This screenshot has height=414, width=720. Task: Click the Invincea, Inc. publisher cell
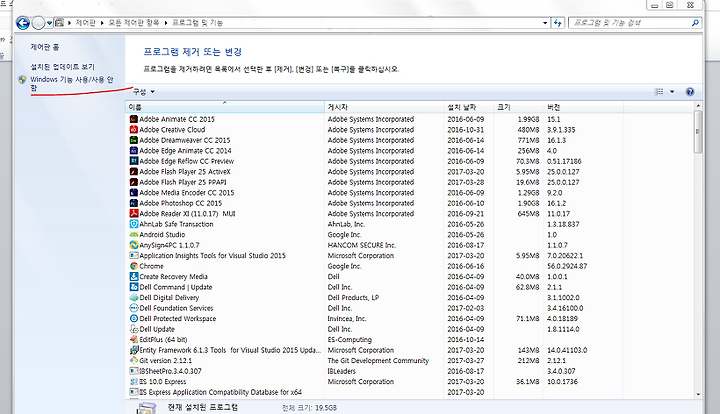(347, 319)
